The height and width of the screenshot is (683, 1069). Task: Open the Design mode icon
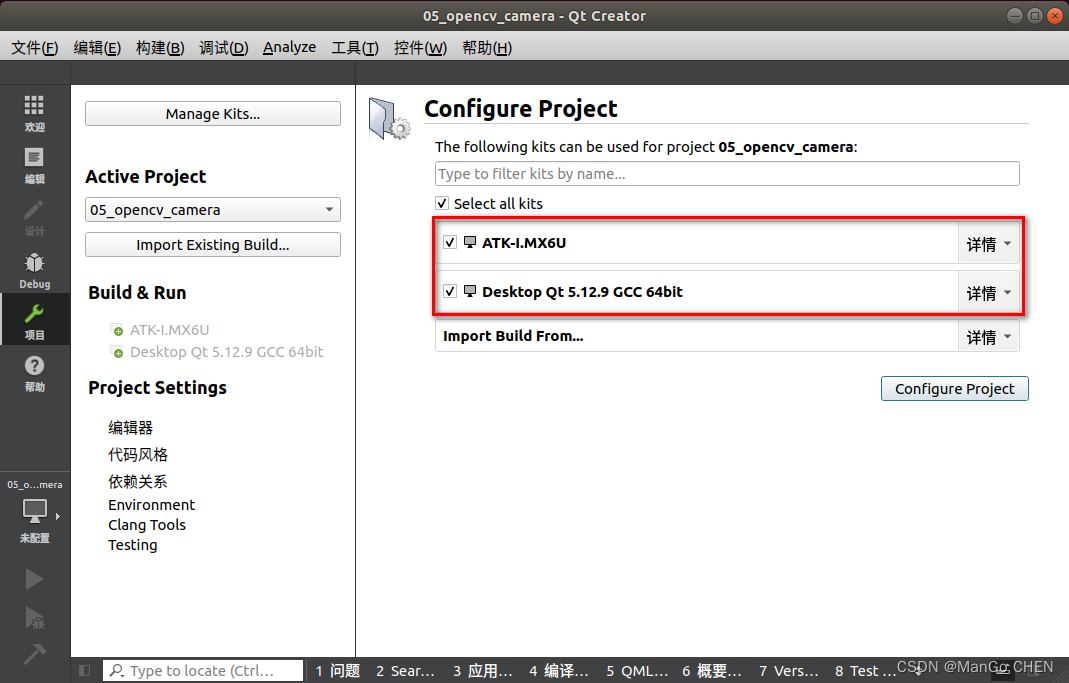[34, 210]
